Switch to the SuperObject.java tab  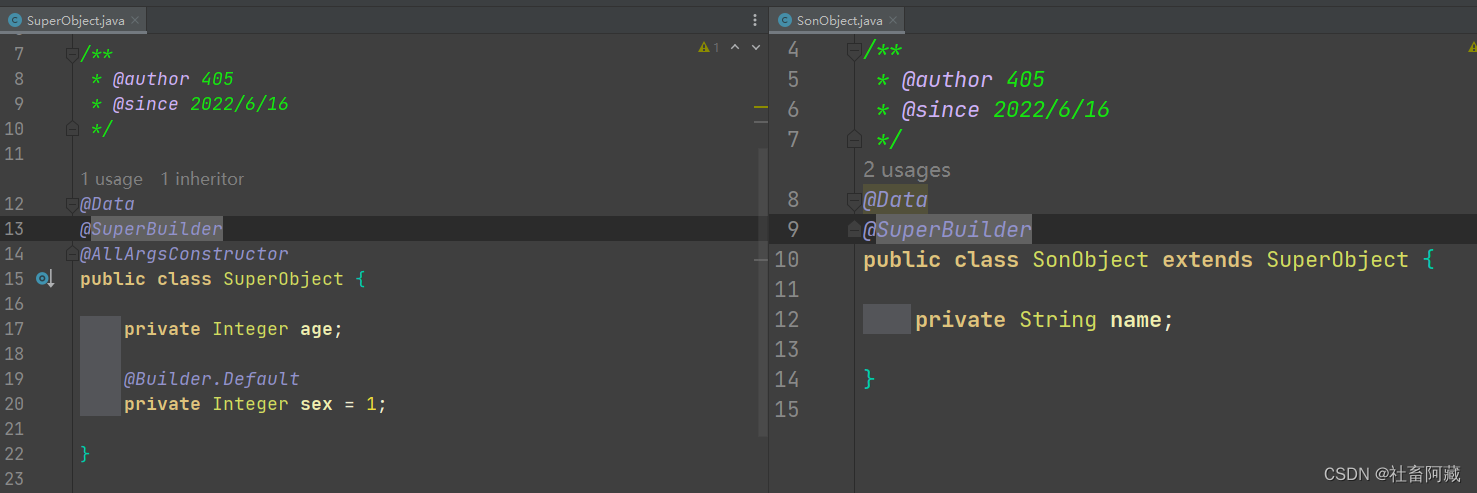(75, 20)
